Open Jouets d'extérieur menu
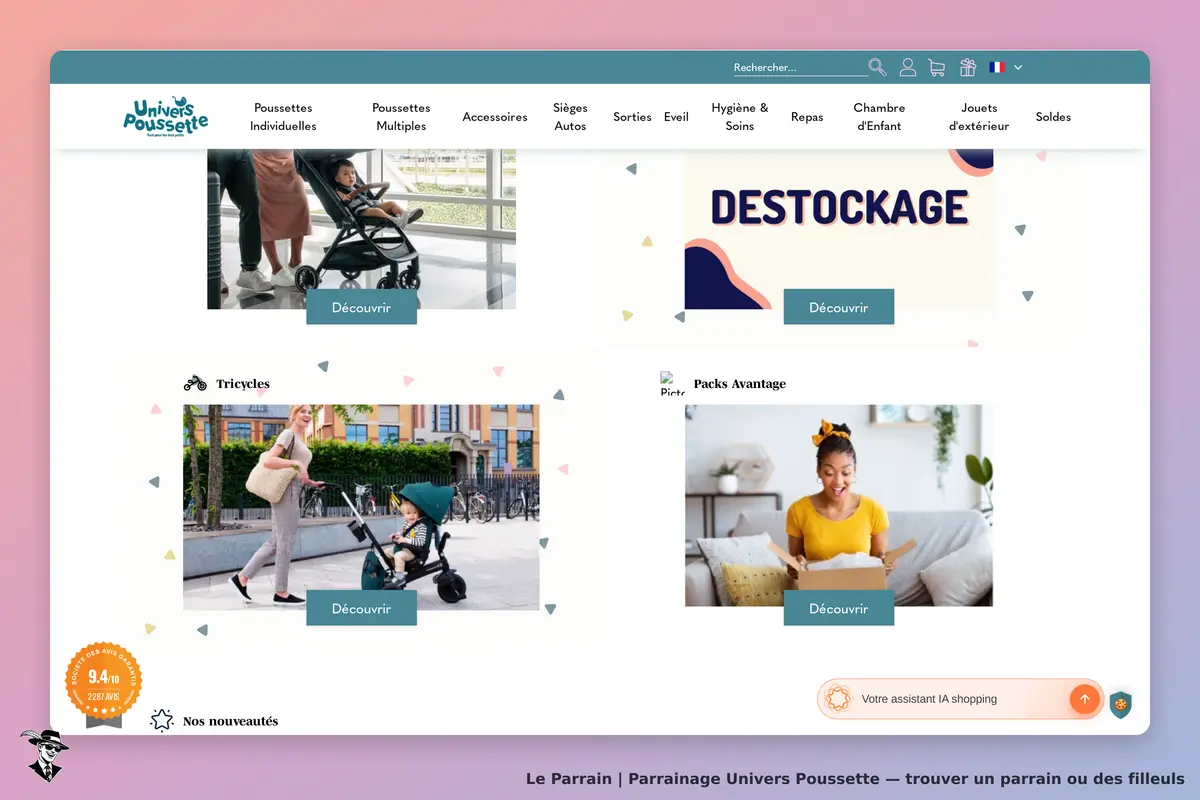The width and height of the screenshot is (1200, 800). 979,117
